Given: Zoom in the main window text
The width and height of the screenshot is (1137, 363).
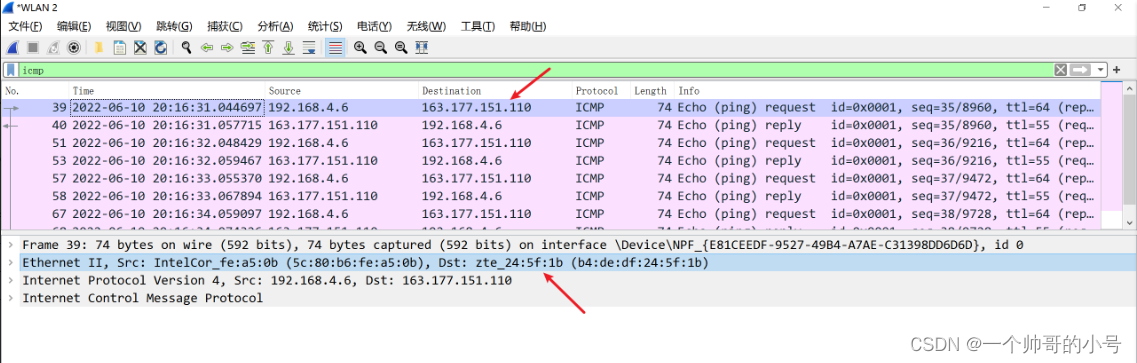Looking at the screenshot, I should tap(360, 48).
